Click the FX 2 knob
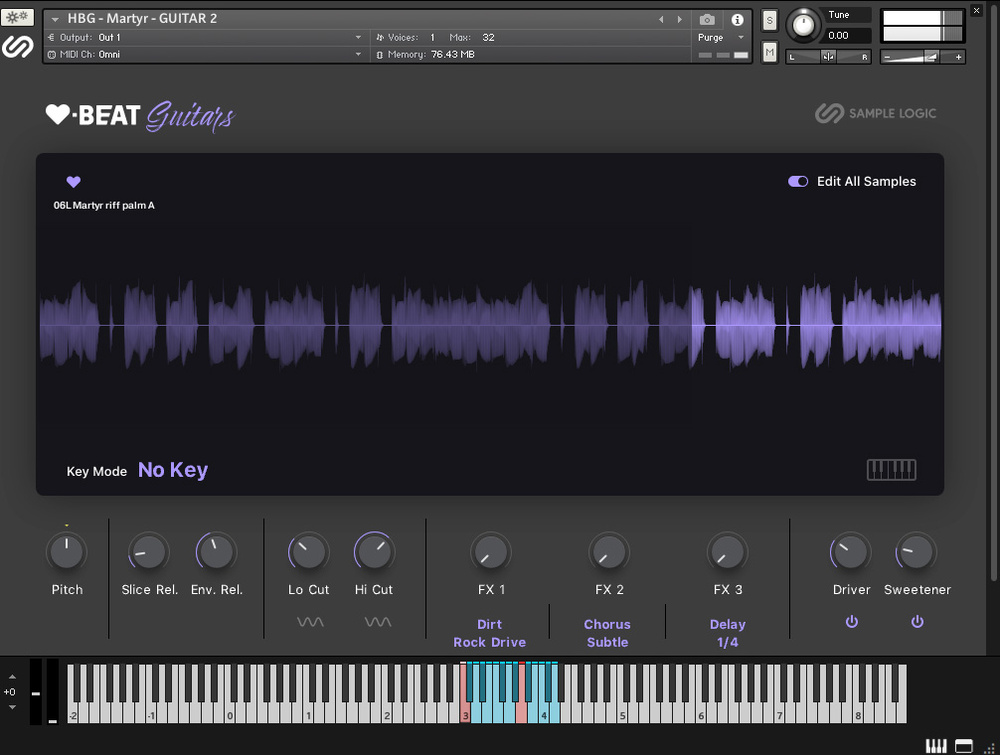This screenshot has width=1000, height=755. (x=609, y=552)
